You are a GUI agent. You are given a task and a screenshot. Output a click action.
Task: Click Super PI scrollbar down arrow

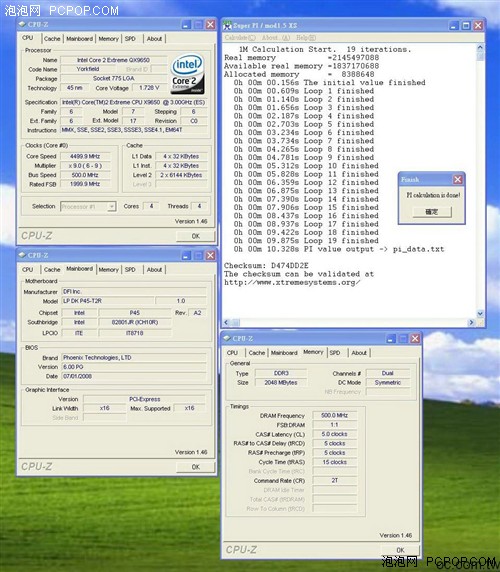click(480, 313)
